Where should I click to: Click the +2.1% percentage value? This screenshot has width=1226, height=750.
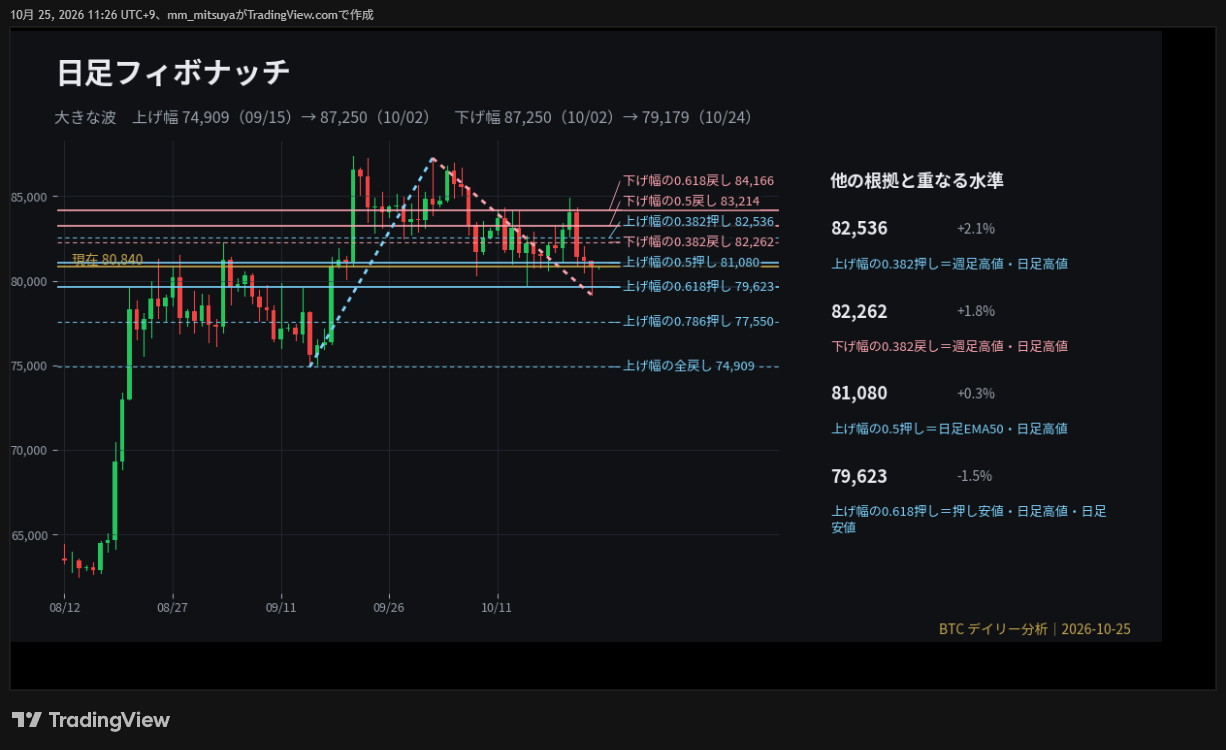click(x=976, y=228)
